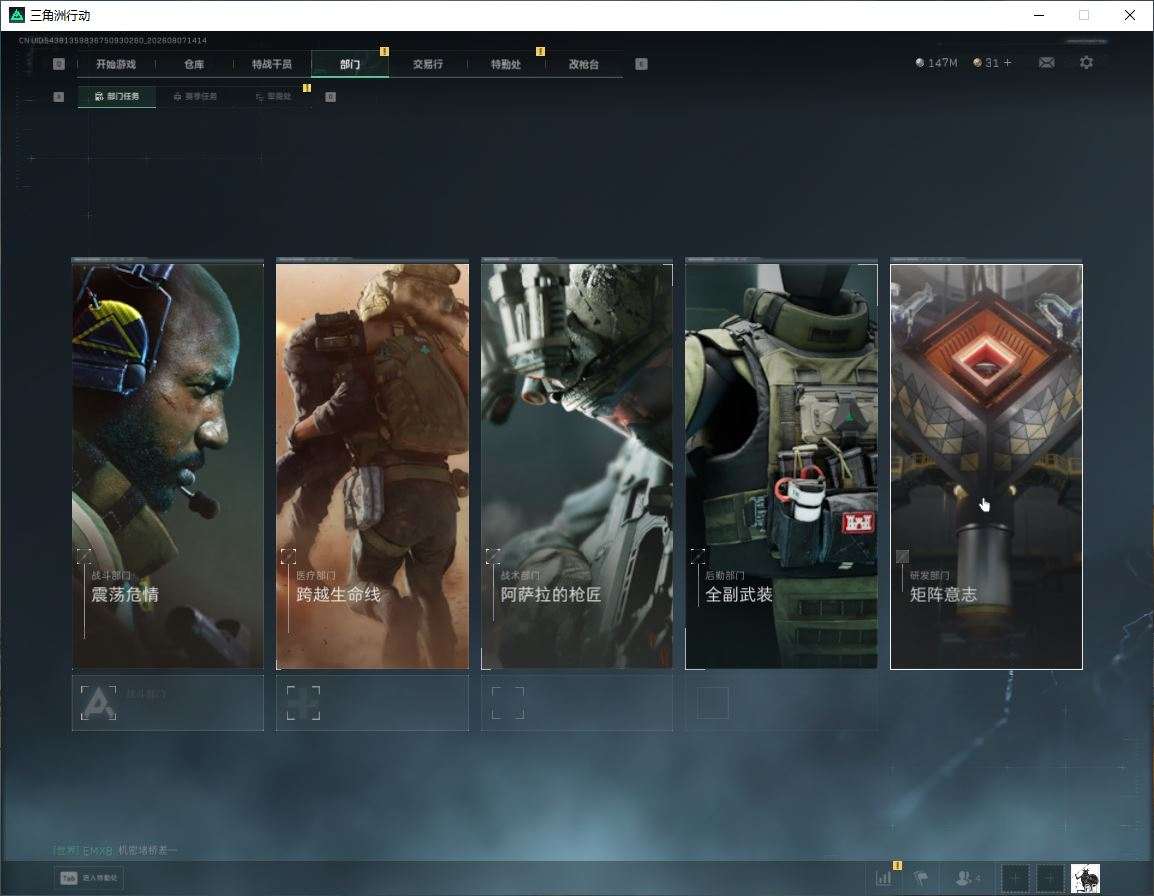Click the department emblem on the 震荡危情 card
1154x896 pixels.
(x=84, y=556)
